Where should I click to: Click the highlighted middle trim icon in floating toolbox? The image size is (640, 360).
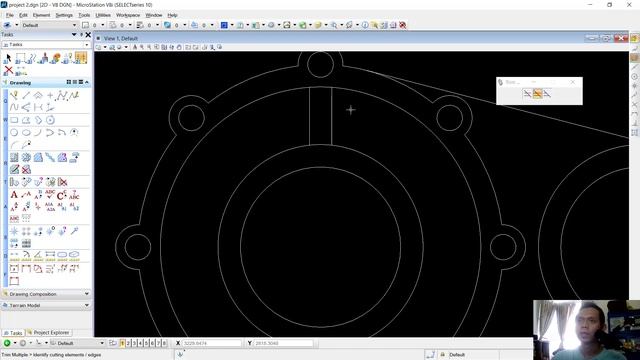pos(537,94)
